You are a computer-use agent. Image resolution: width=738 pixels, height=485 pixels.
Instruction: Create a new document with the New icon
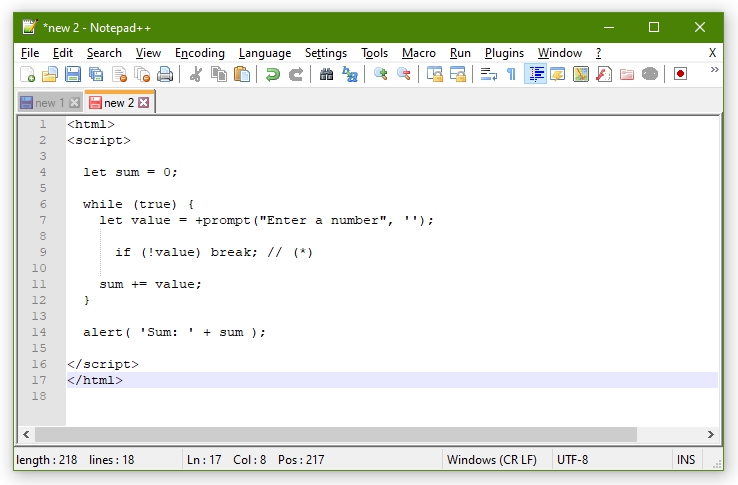click(x=27, y=74)
